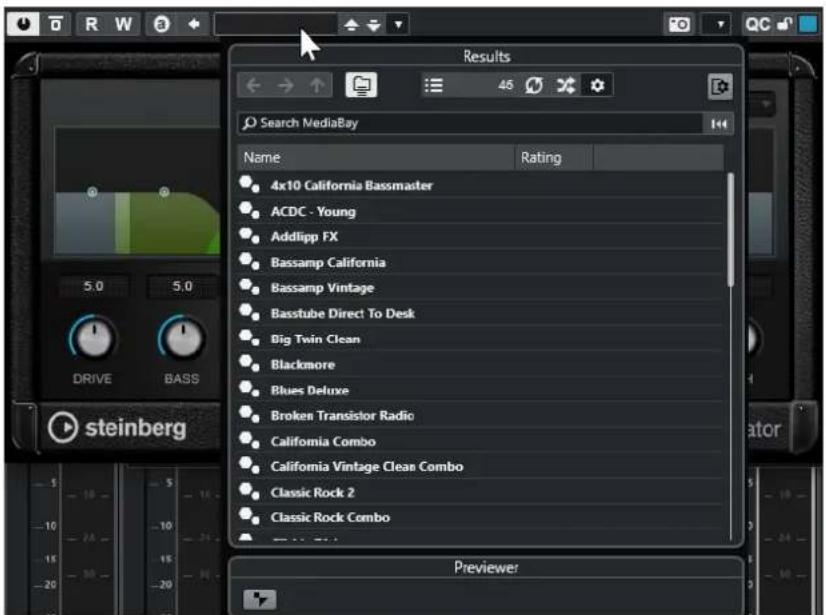Sort results by the Rating column
The width and height of the screenshot is (826, 615).
point(554,158)
